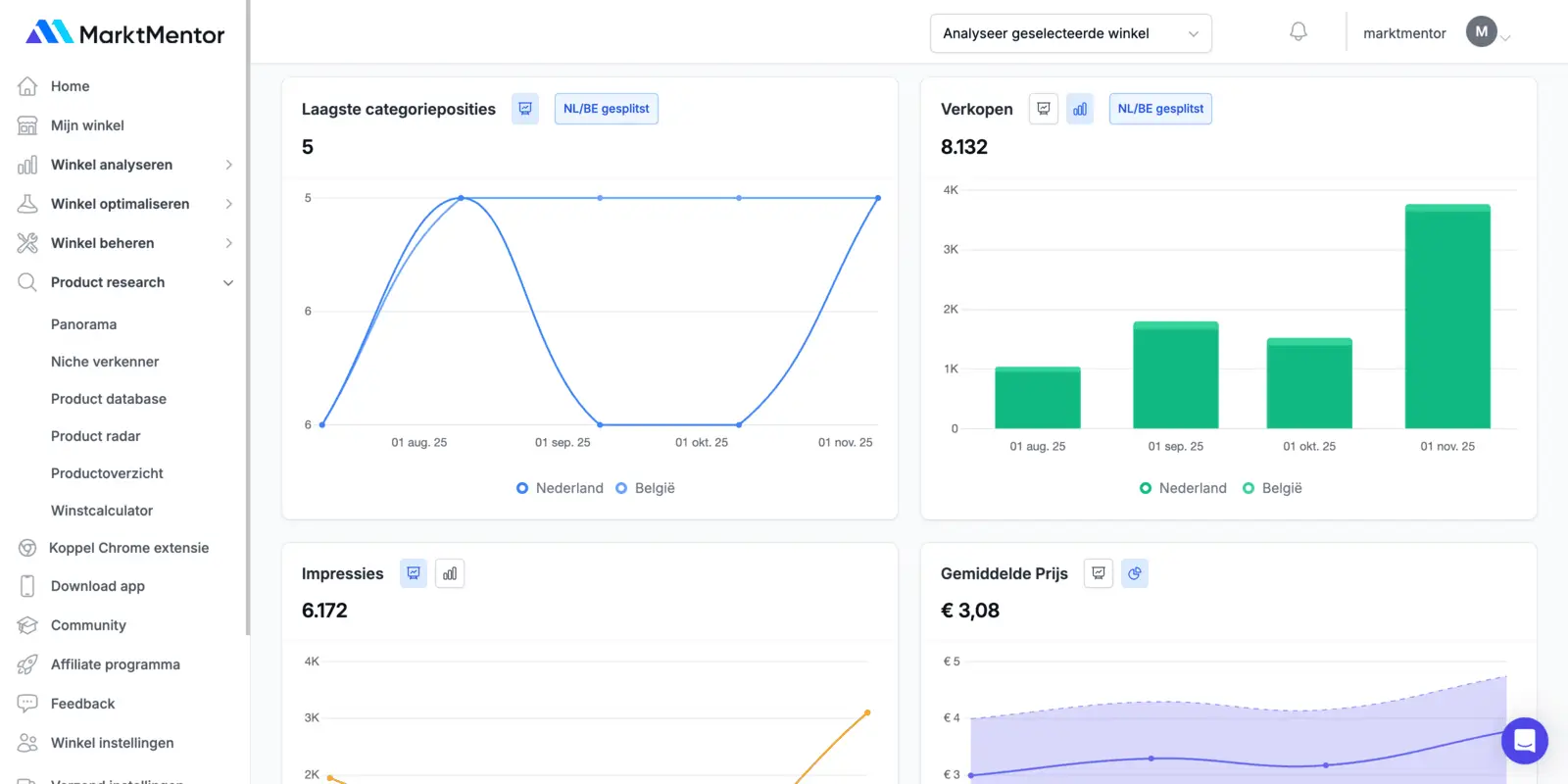This screenshot has height=784, width=1568.
Task: Click line chart icon in Laagste categorieposities
Action: click(x=525, y=109)
